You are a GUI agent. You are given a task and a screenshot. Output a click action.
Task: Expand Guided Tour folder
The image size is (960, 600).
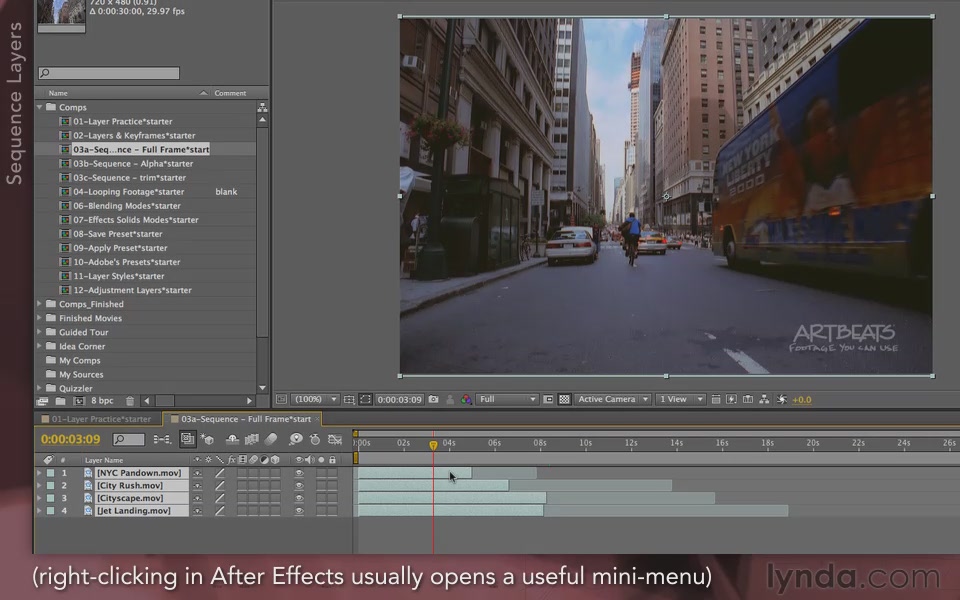pos(40,332)
